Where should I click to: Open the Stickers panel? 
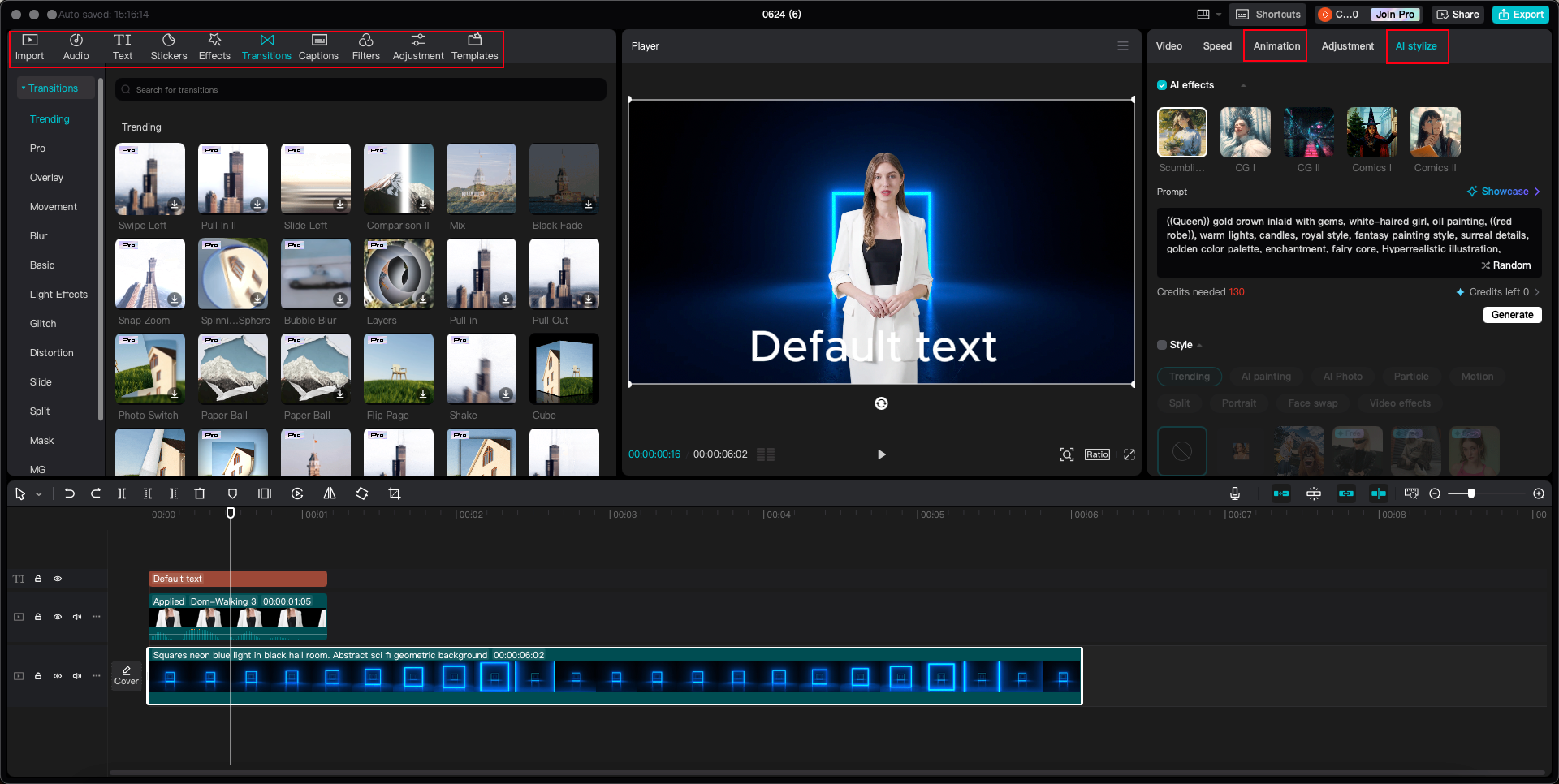pos(169,47)
